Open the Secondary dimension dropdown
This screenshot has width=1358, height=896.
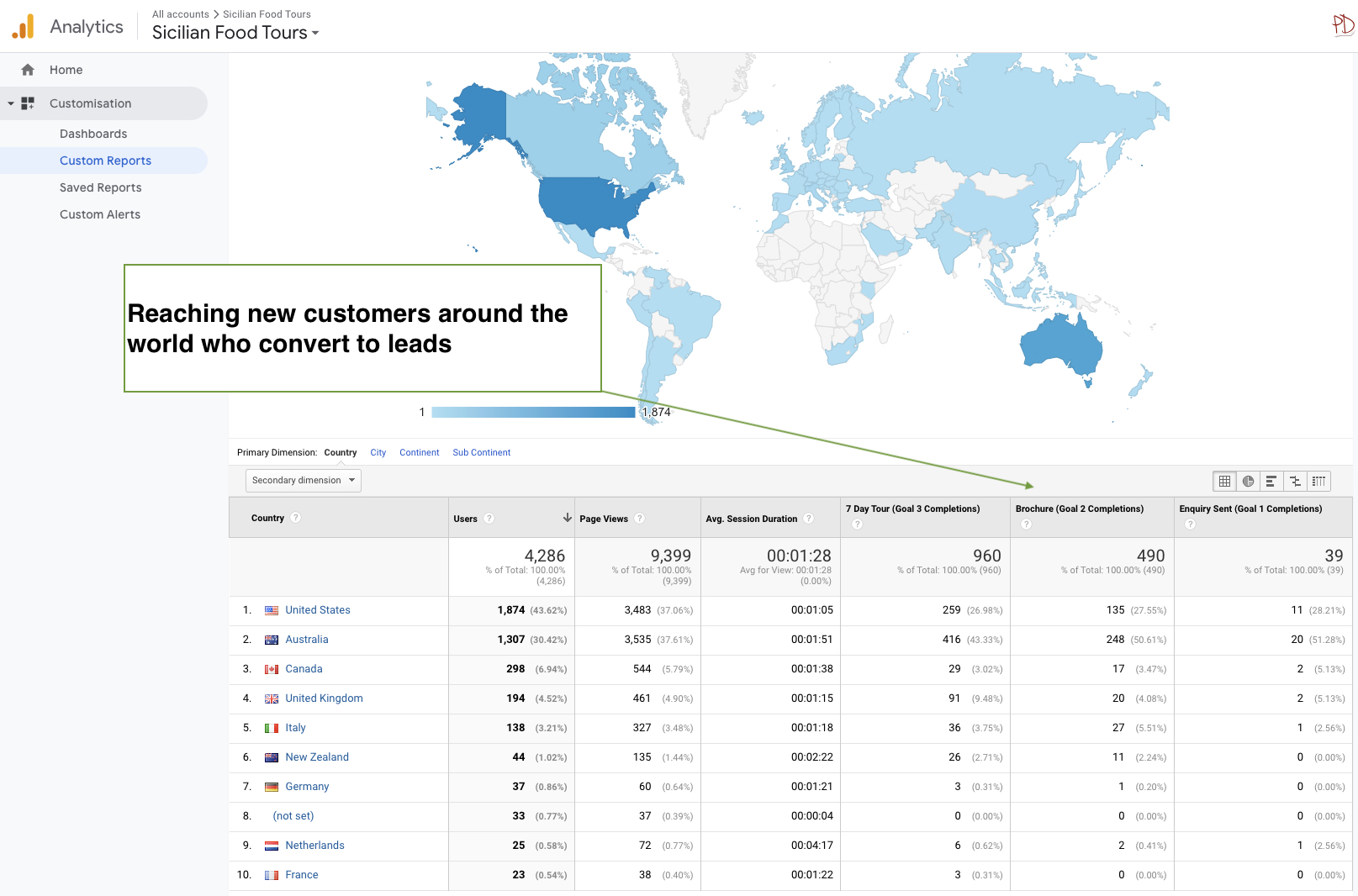(304, 480)
